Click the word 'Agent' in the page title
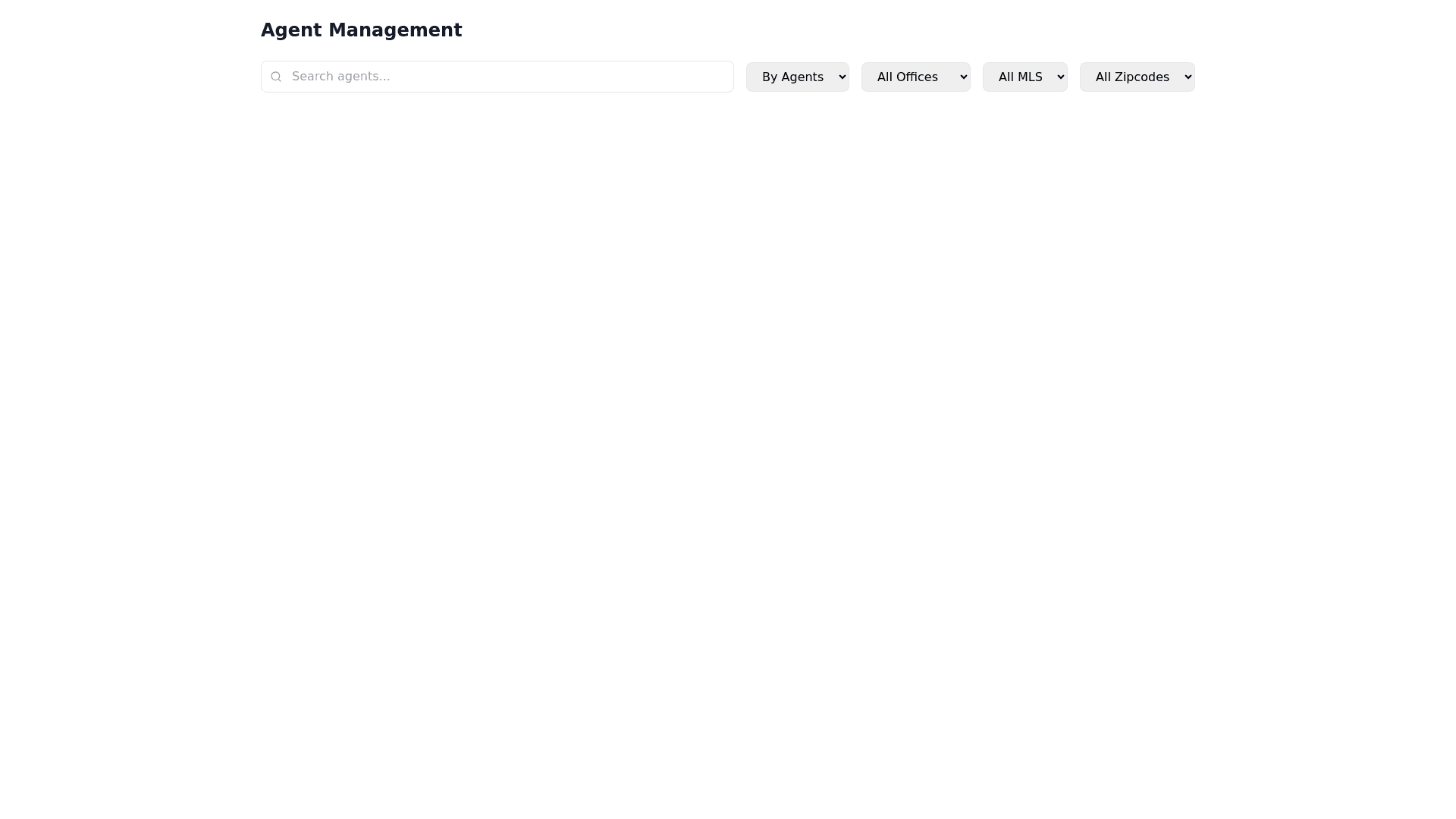1456x819 pixels. click(291, 30)
